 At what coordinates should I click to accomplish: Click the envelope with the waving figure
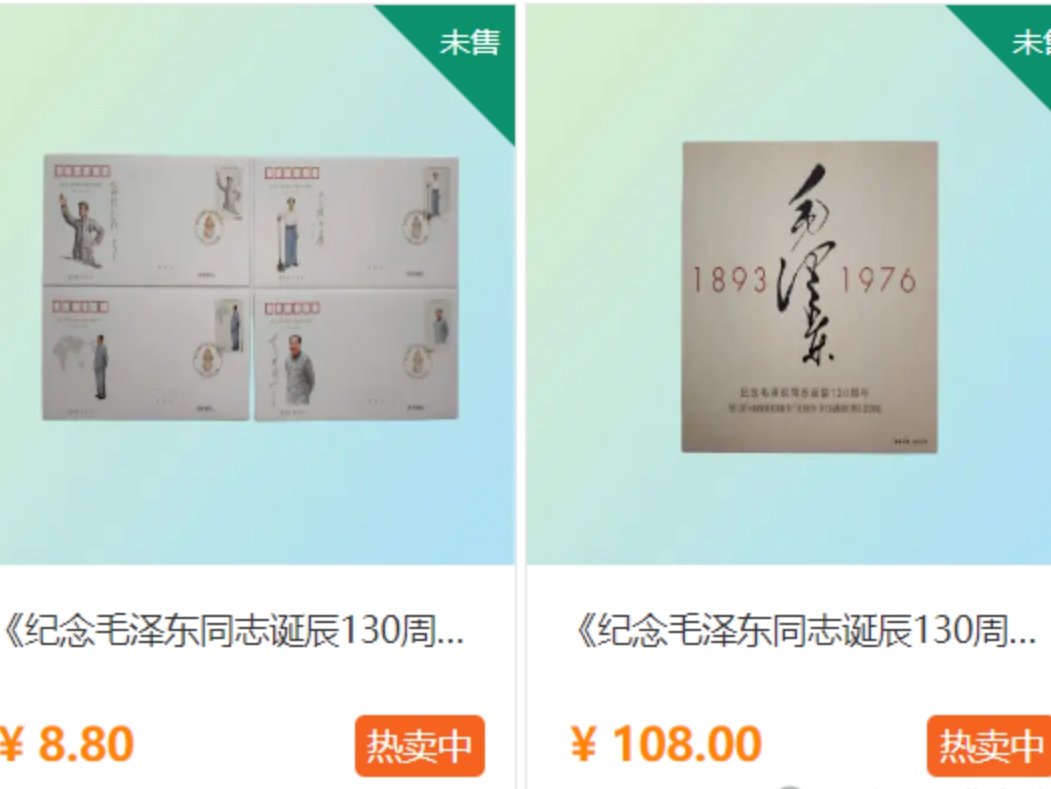[146, 220]
